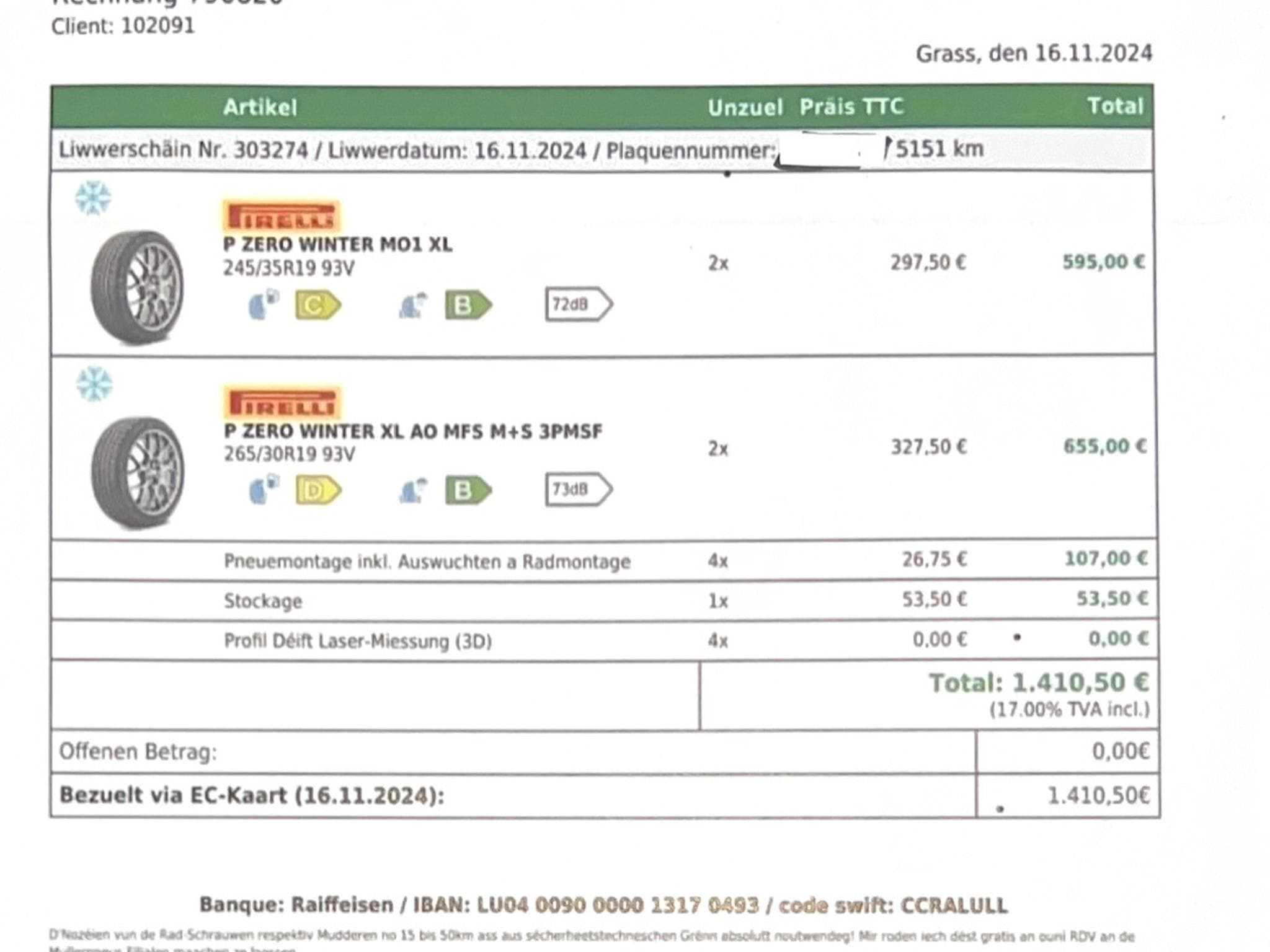Click the '4x' quantity in the Profil Déift row

[x=718, y=640]
